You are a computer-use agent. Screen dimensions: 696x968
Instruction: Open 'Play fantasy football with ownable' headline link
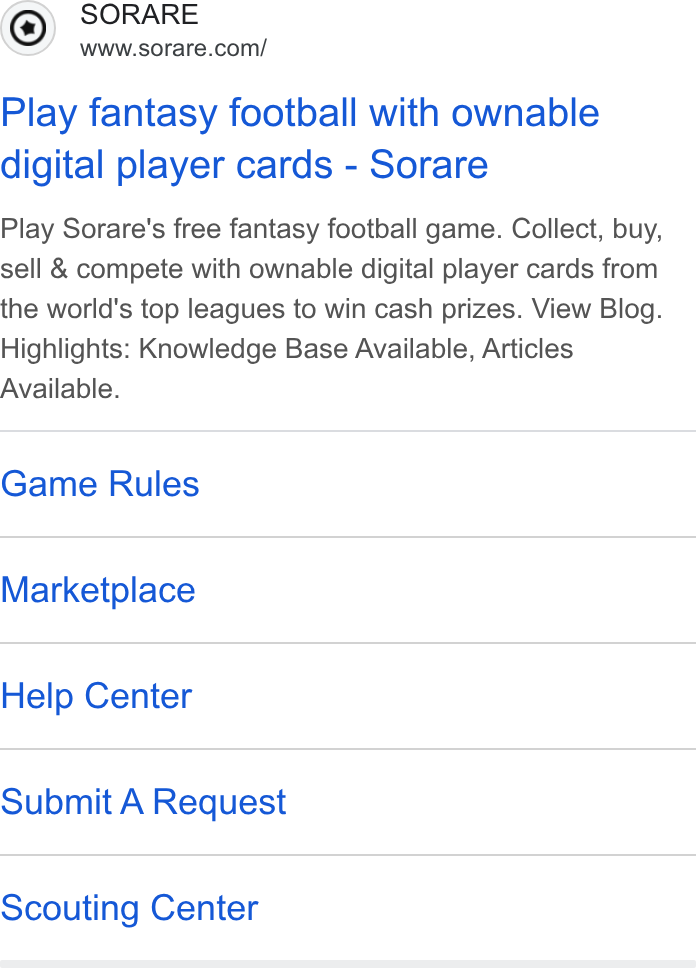click(x=300, y=114)
